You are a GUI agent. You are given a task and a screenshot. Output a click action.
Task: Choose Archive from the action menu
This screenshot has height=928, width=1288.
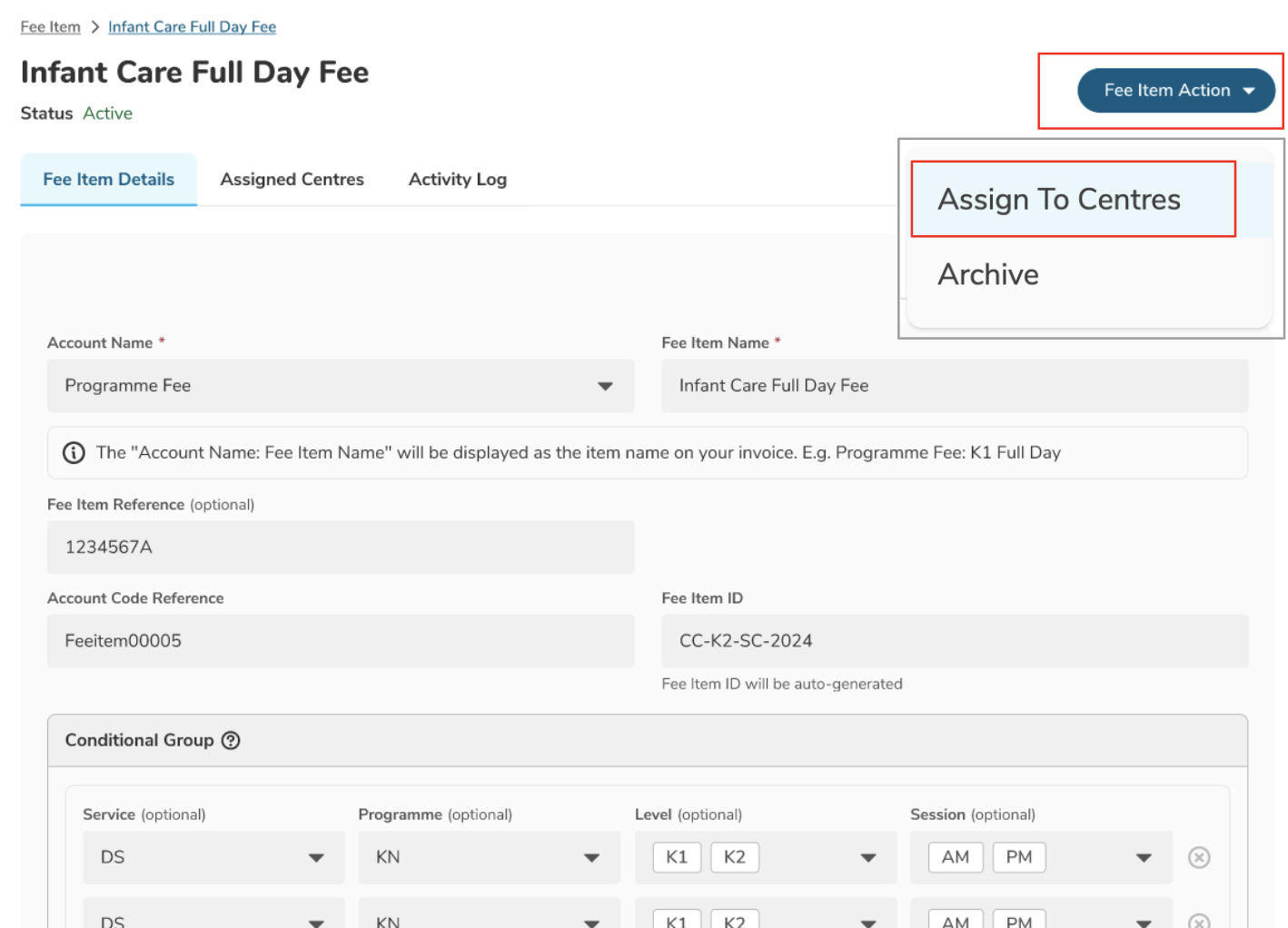coord(988,274)
